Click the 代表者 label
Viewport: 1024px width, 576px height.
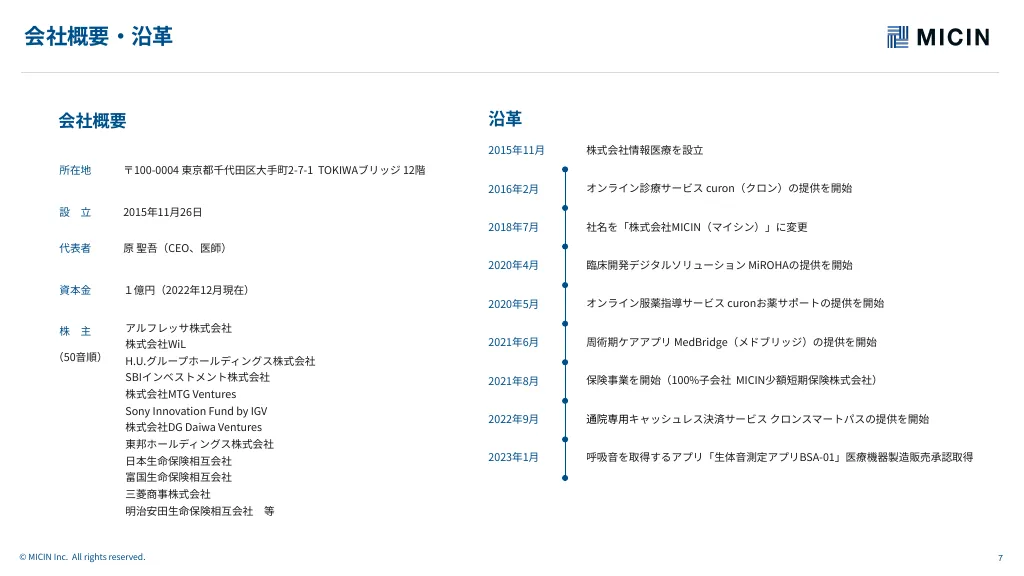point(75,248)
